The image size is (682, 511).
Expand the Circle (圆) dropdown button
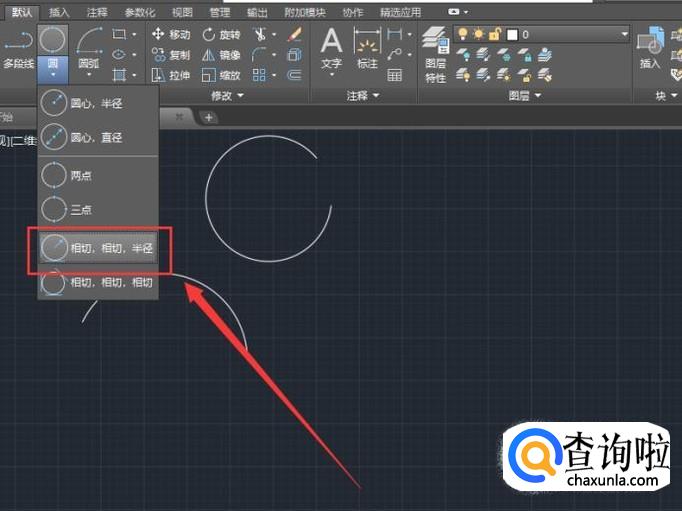coord(53,69)
